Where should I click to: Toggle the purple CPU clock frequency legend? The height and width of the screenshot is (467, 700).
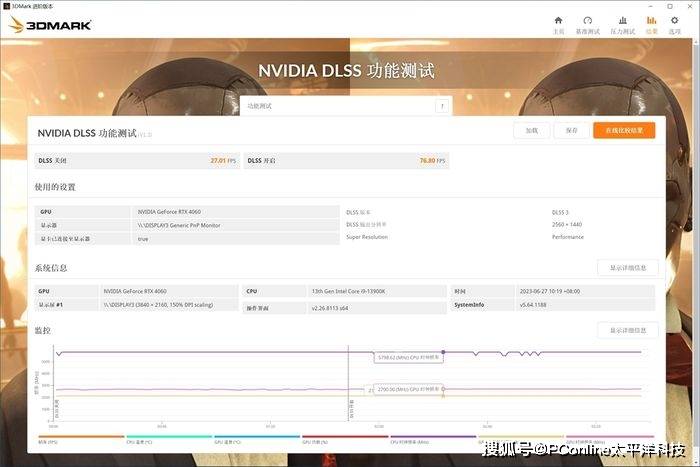(x=433, y=439)
